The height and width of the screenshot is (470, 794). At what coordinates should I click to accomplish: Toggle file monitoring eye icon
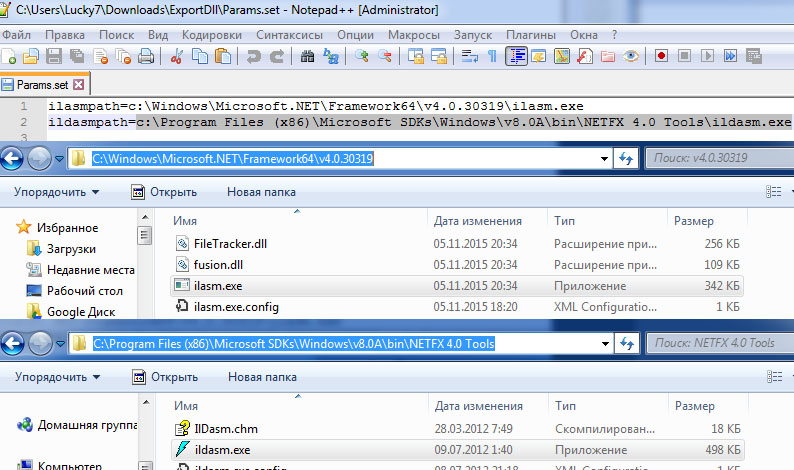(x=631, y=56)
